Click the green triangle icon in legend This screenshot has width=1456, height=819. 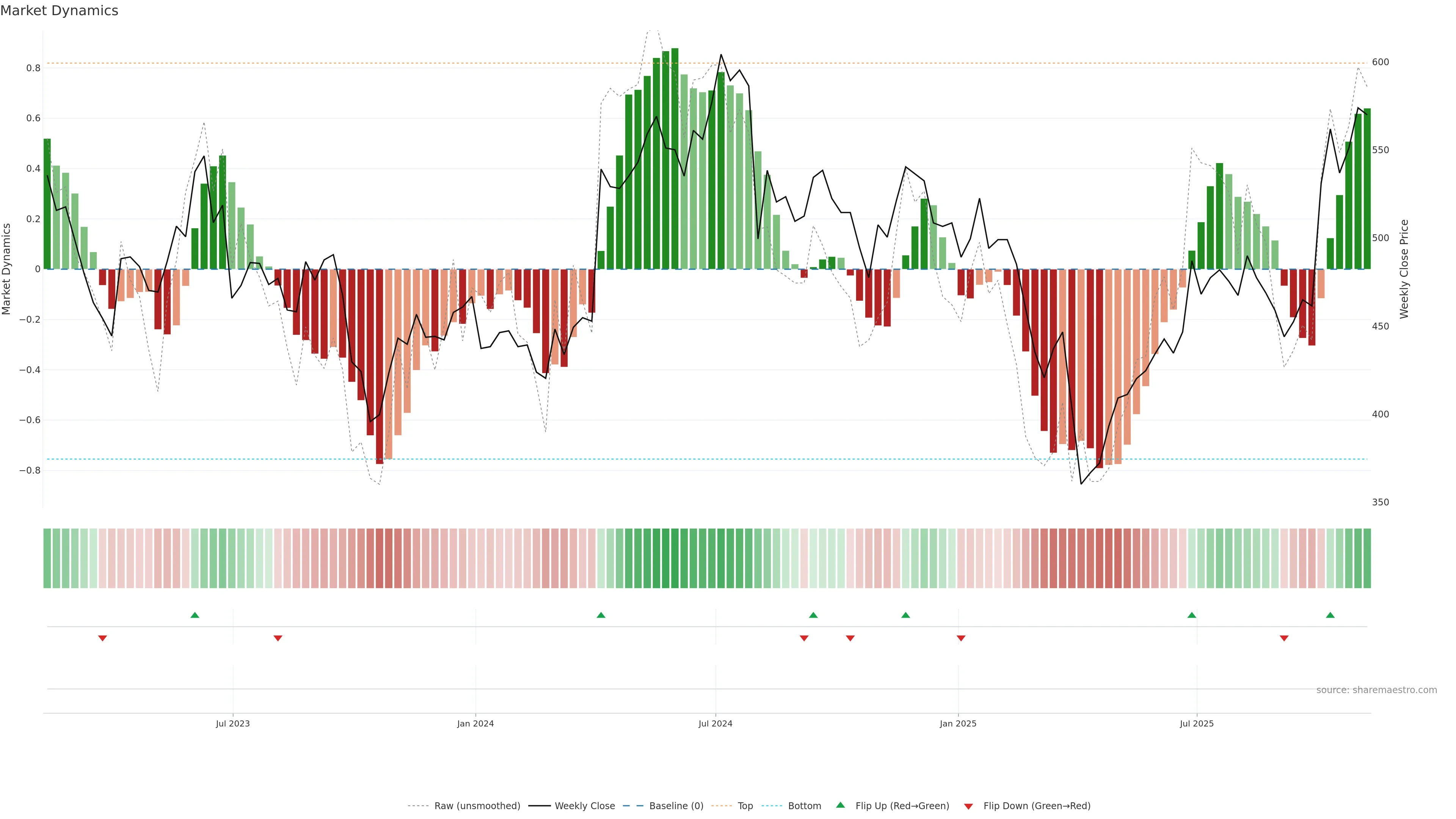coord(841,805)
